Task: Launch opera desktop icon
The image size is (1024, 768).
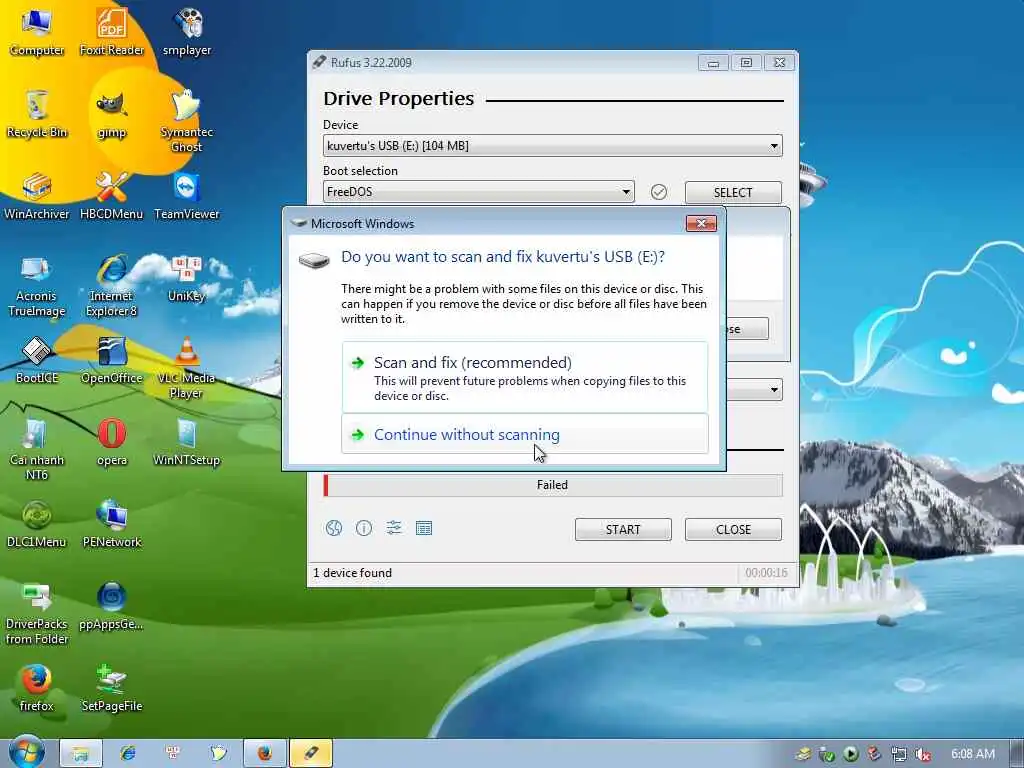Action: point(112,443)
